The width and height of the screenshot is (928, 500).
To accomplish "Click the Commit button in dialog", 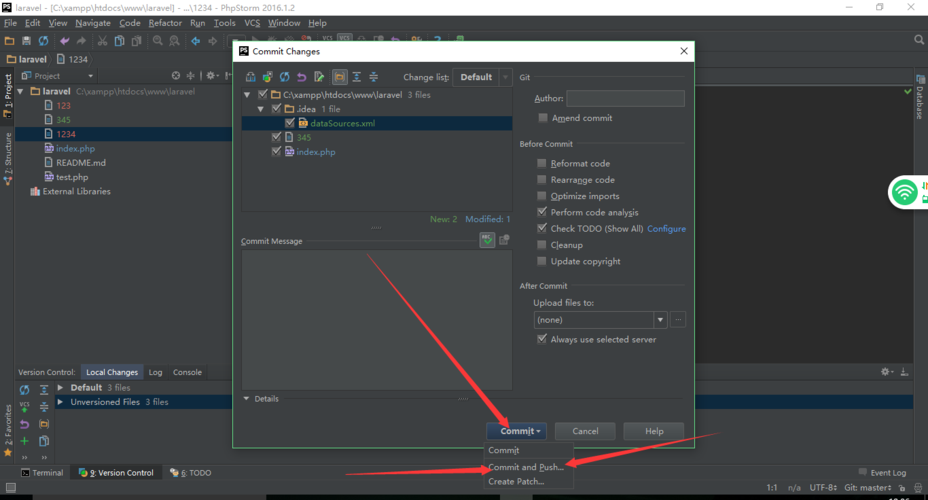I will 516,431.
